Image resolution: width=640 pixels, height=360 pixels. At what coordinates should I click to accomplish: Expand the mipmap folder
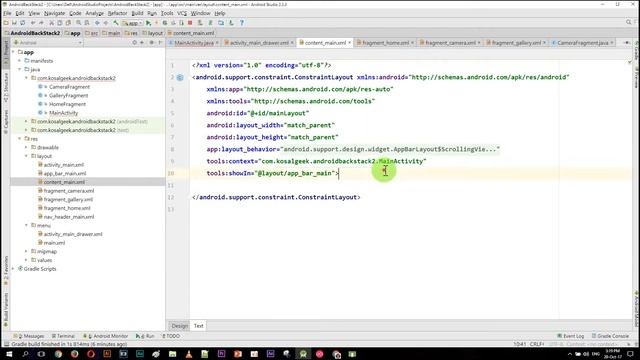point(27,251)
